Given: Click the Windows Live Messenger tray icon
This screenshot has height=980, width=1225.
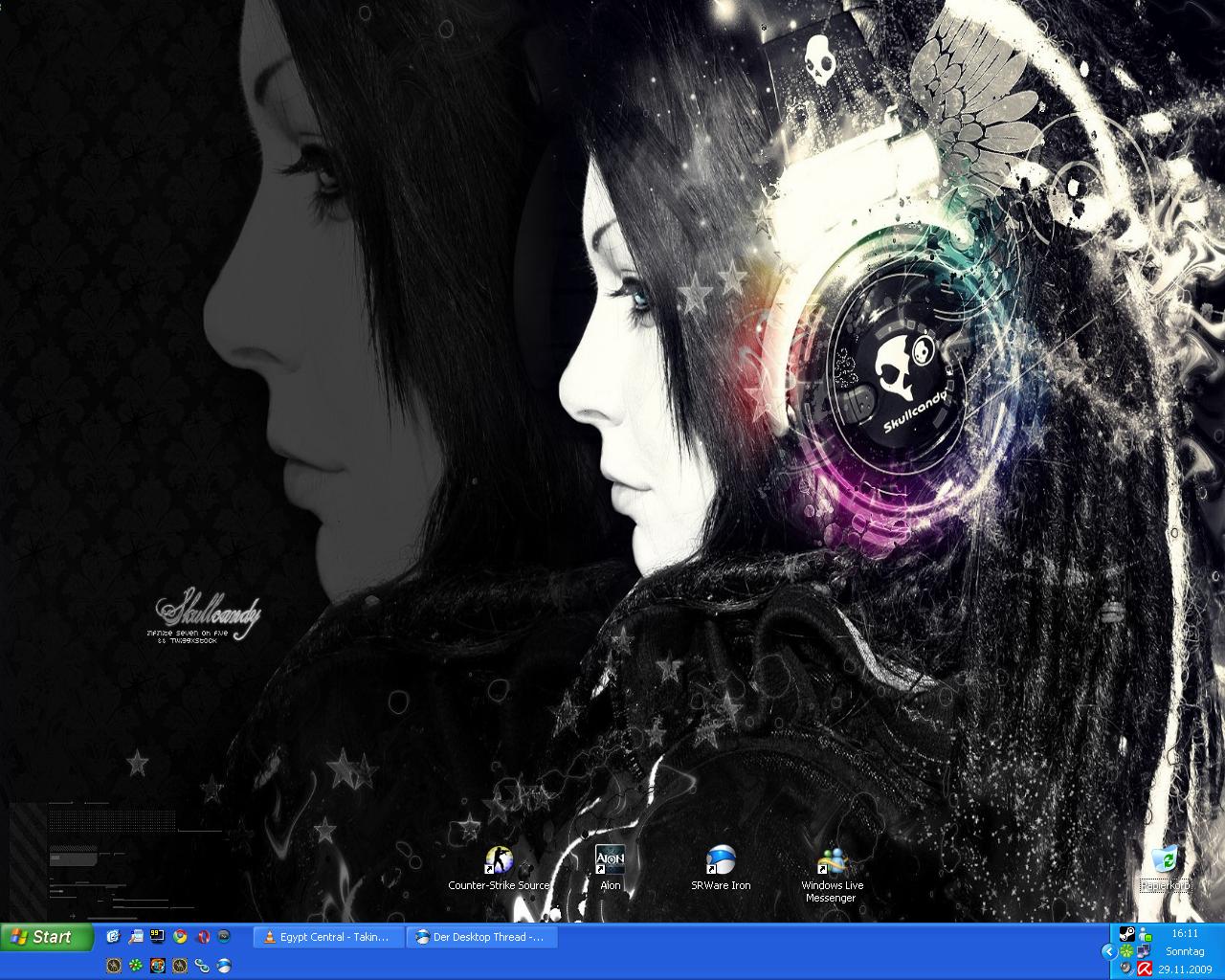Looking at the screenshot, I should tap(1145, 934).
